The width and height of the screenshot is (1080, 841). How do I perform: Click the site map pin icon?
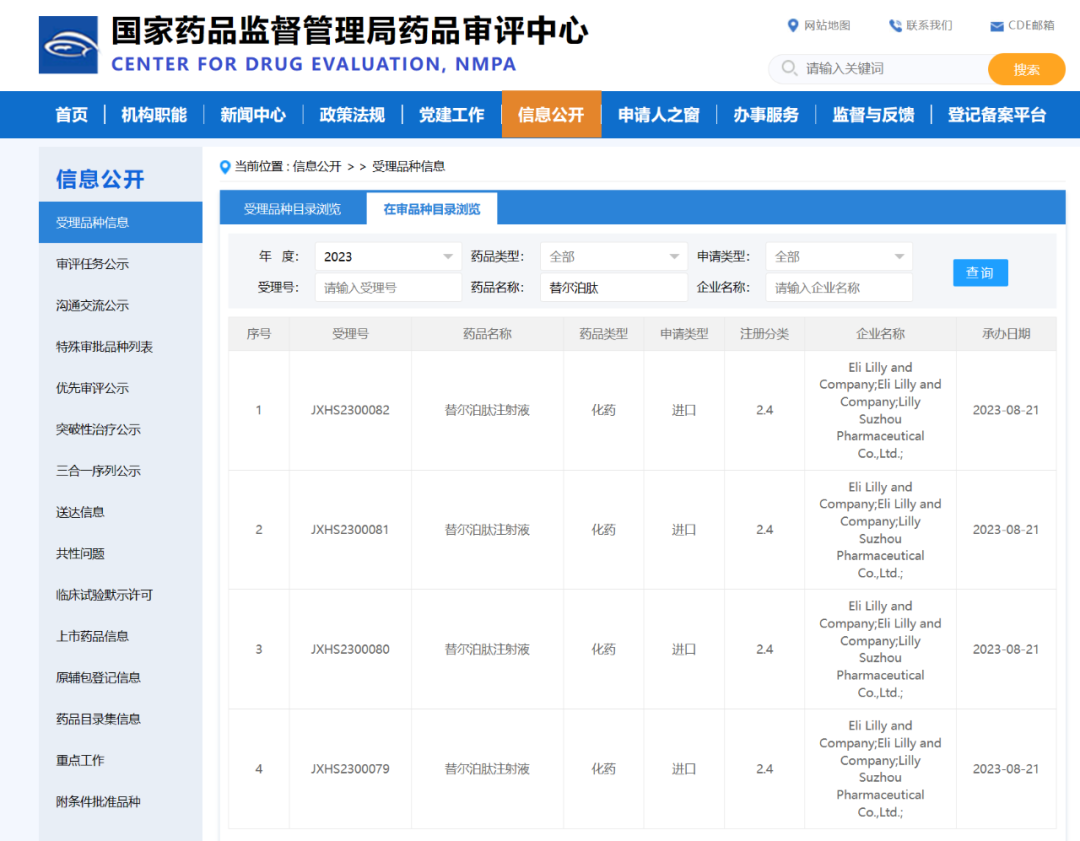tap(793, 25)
